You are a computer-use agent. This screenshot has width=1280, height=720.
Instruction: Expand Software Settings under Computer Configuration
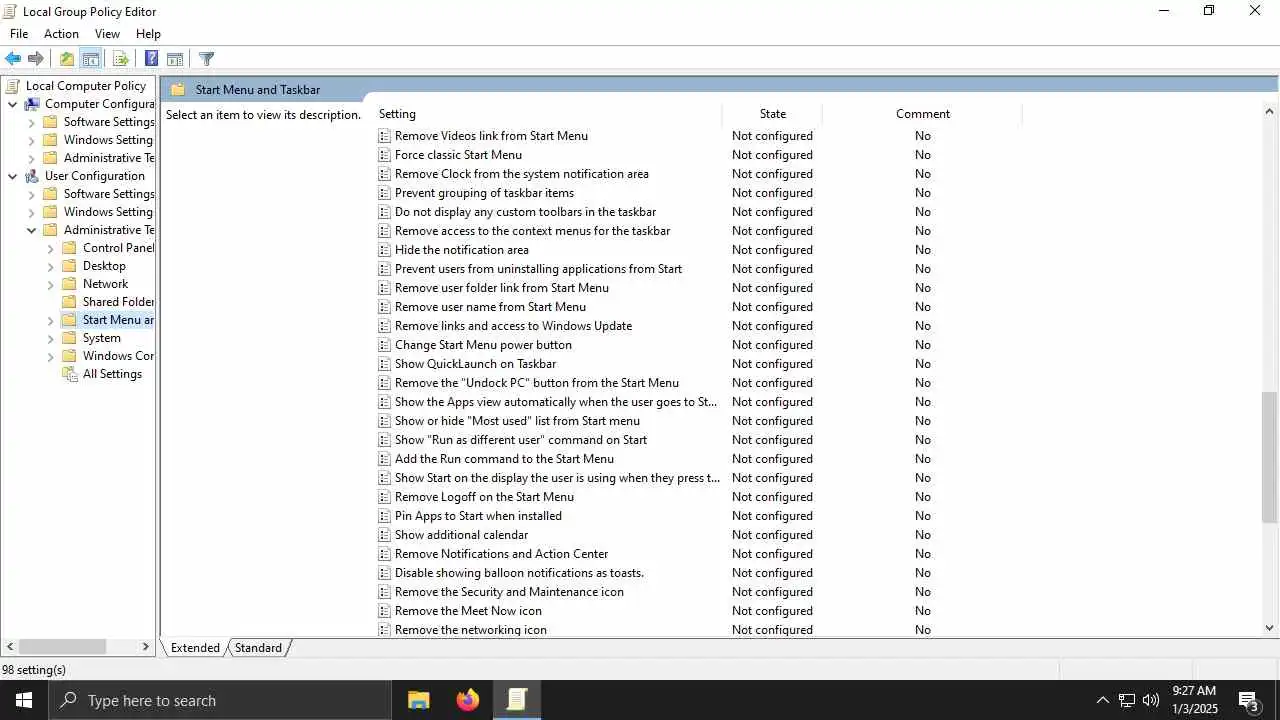point(31,122)
